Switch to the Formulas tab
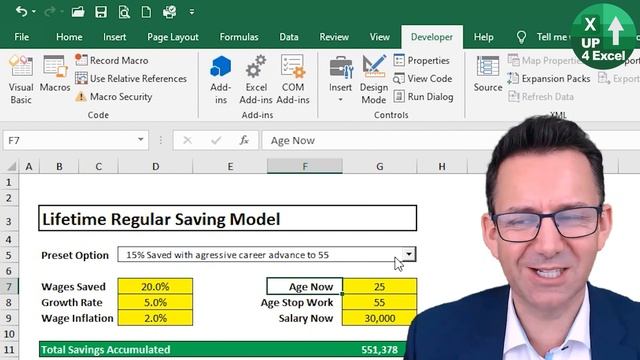This screenshot has width=640, height=360. pos(239,37)
